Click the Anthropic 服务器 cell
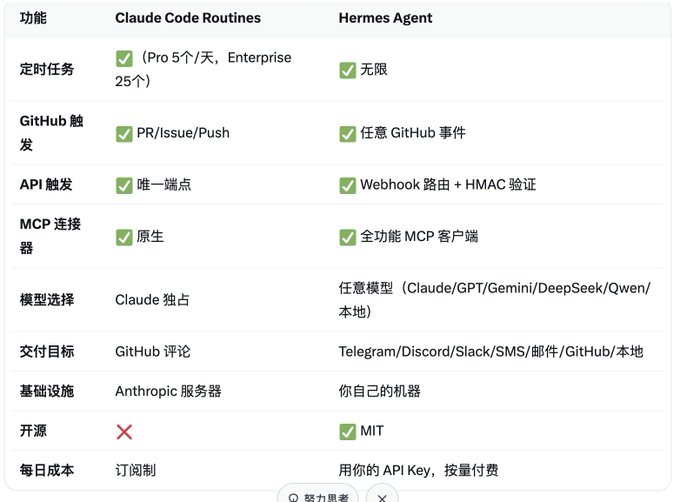Screen dimensions: 680x502 pos(168,391)
